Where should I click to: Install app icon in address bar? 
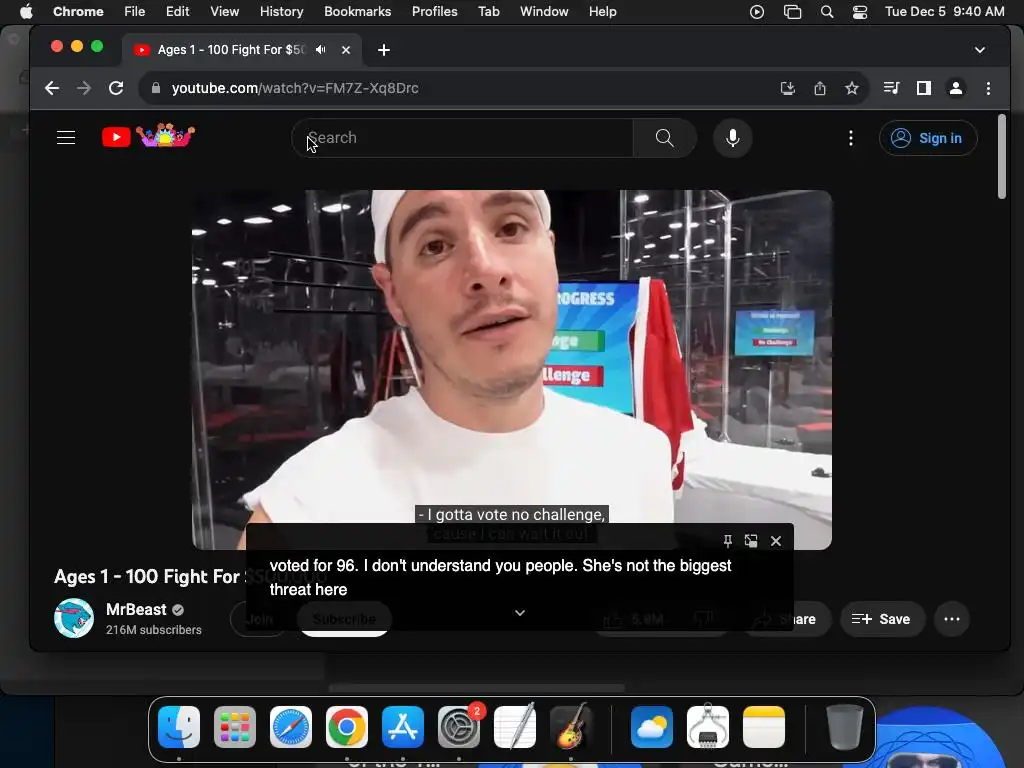788,88
